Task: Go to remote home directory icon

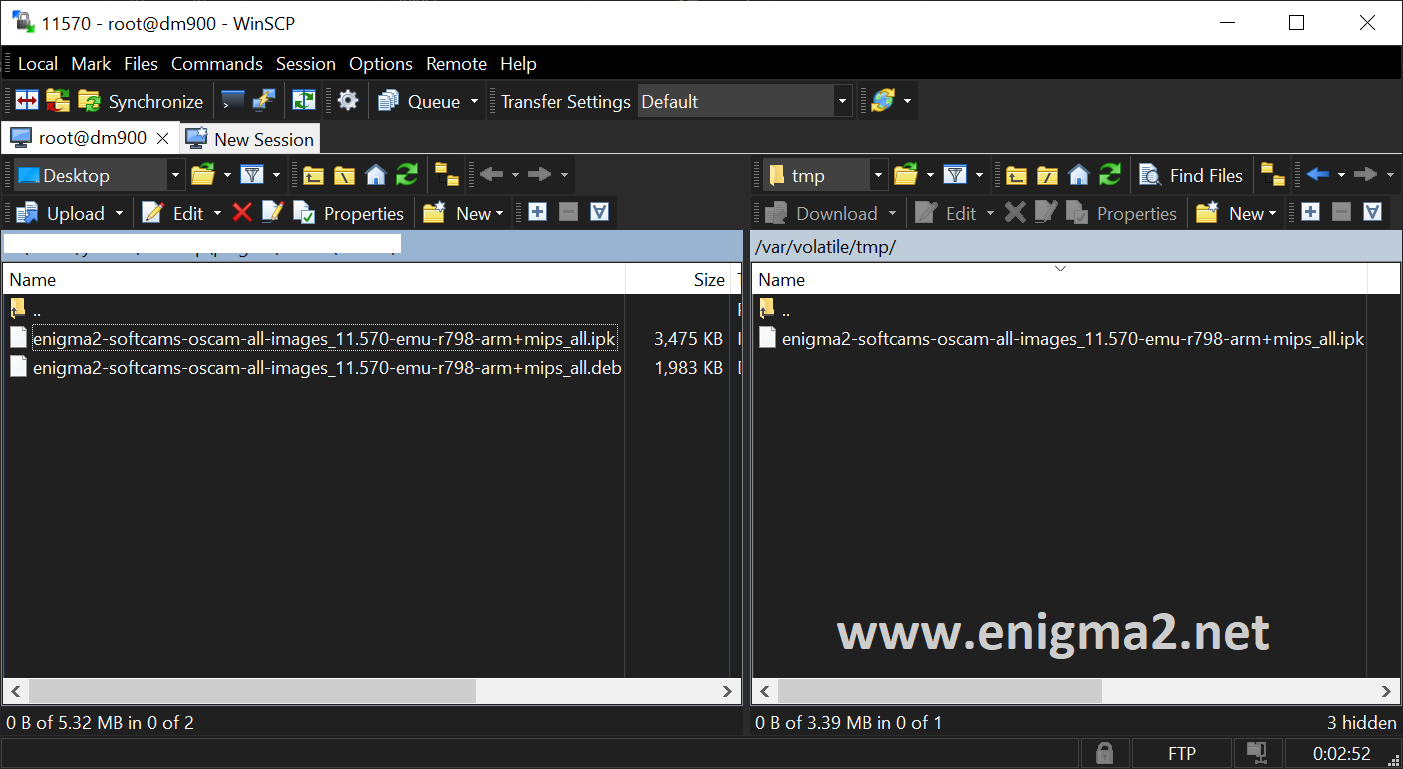Action: tap(1078, 175)
